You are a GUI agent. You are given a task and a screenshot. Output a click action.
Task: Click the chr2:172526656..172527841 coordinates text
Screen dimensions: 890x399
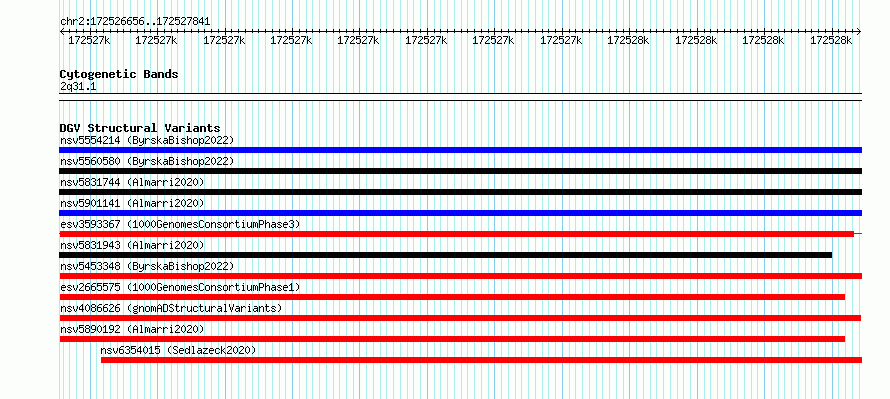135,22
